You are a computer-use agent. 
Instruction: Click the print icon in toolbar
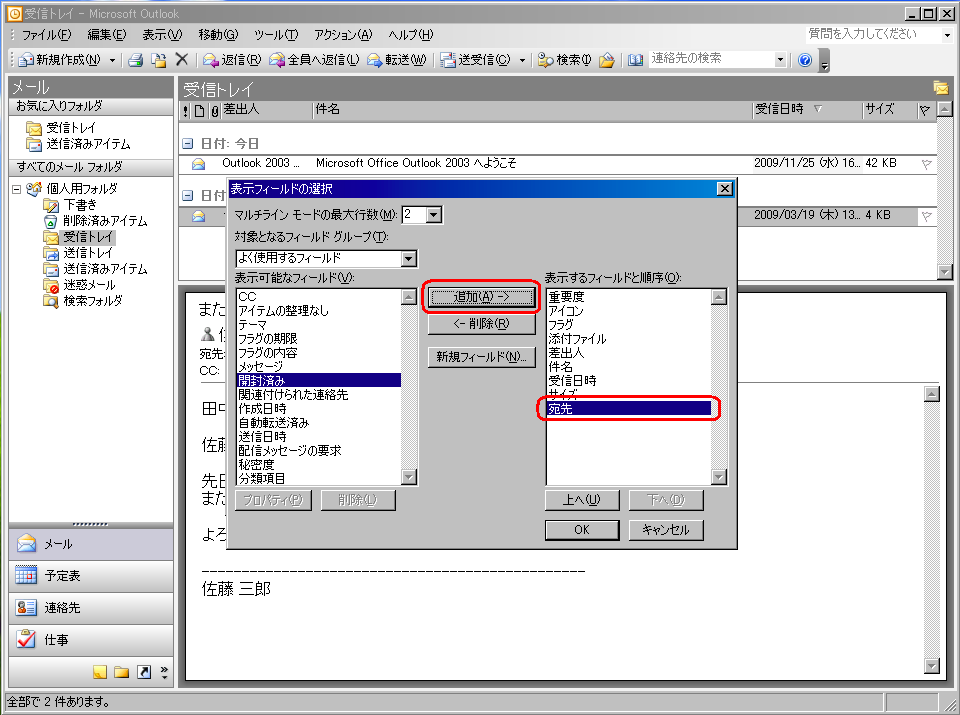[x=135, y=60]
